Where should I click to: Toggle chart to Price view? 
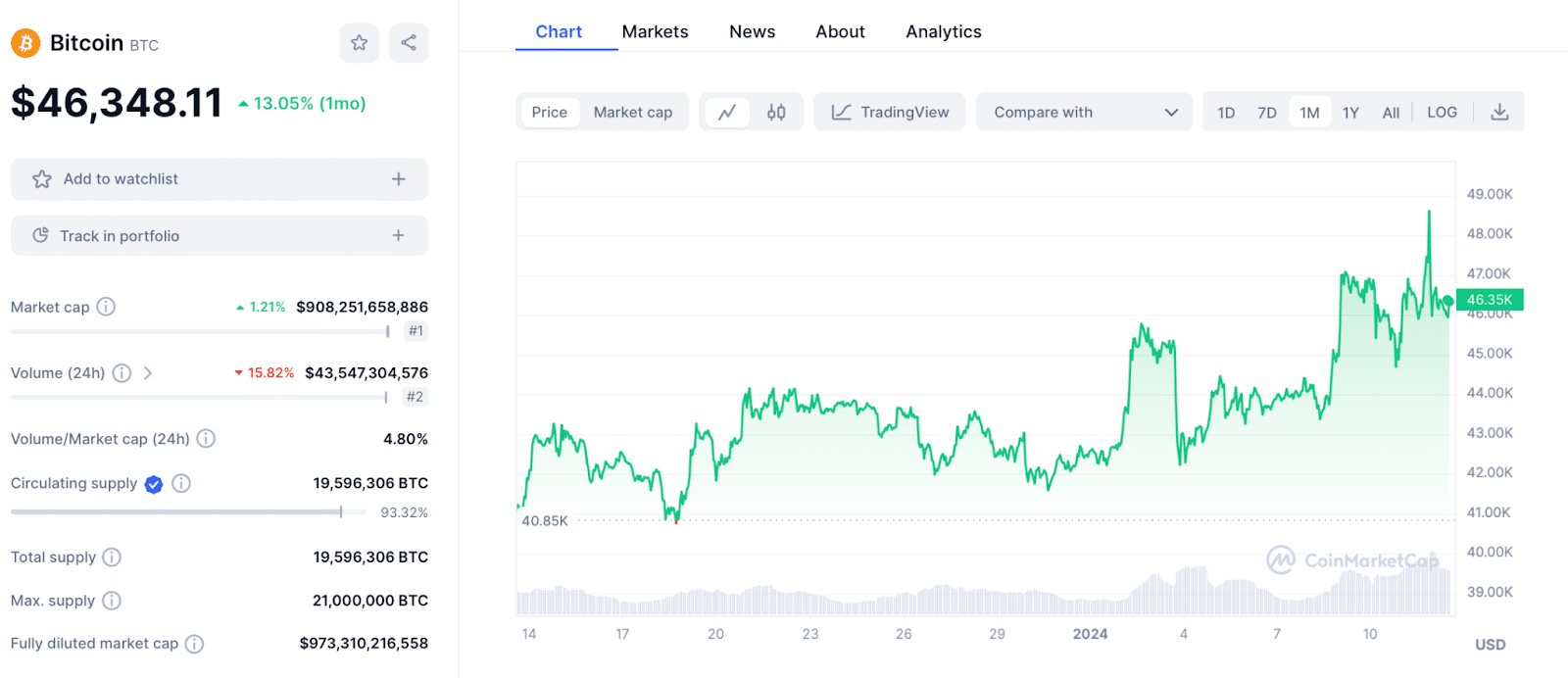coord(550,113)
